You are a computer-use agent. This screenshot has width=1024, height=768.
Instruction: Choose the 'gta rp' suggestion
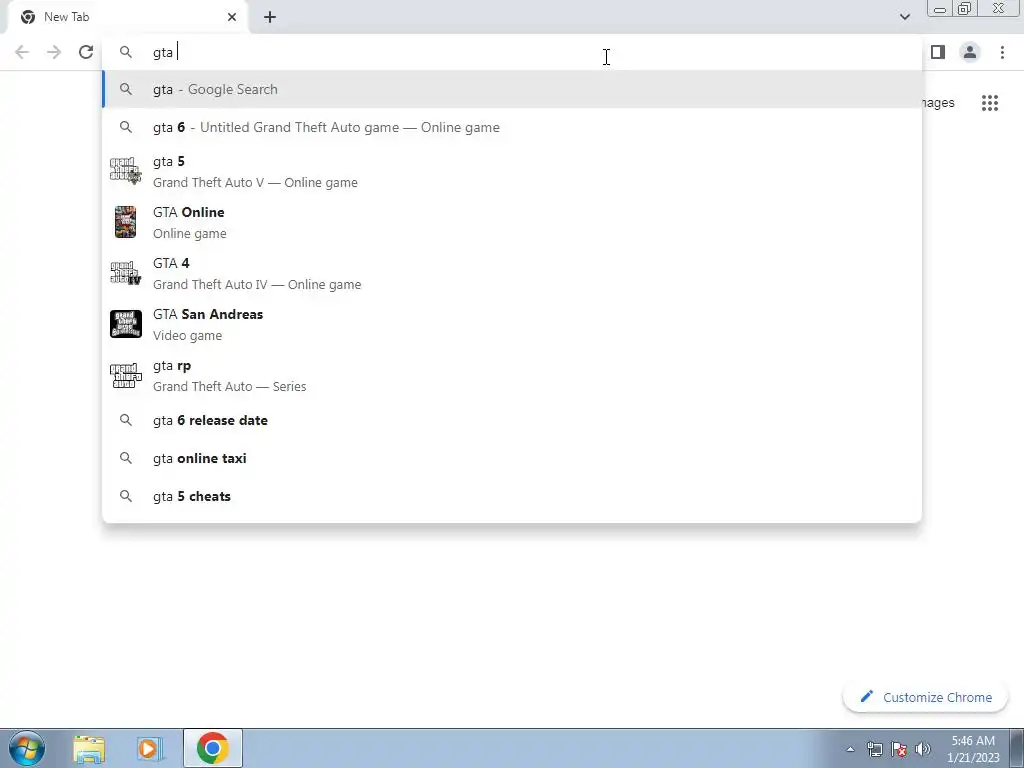pyautogui.click(x=512, y=376)
